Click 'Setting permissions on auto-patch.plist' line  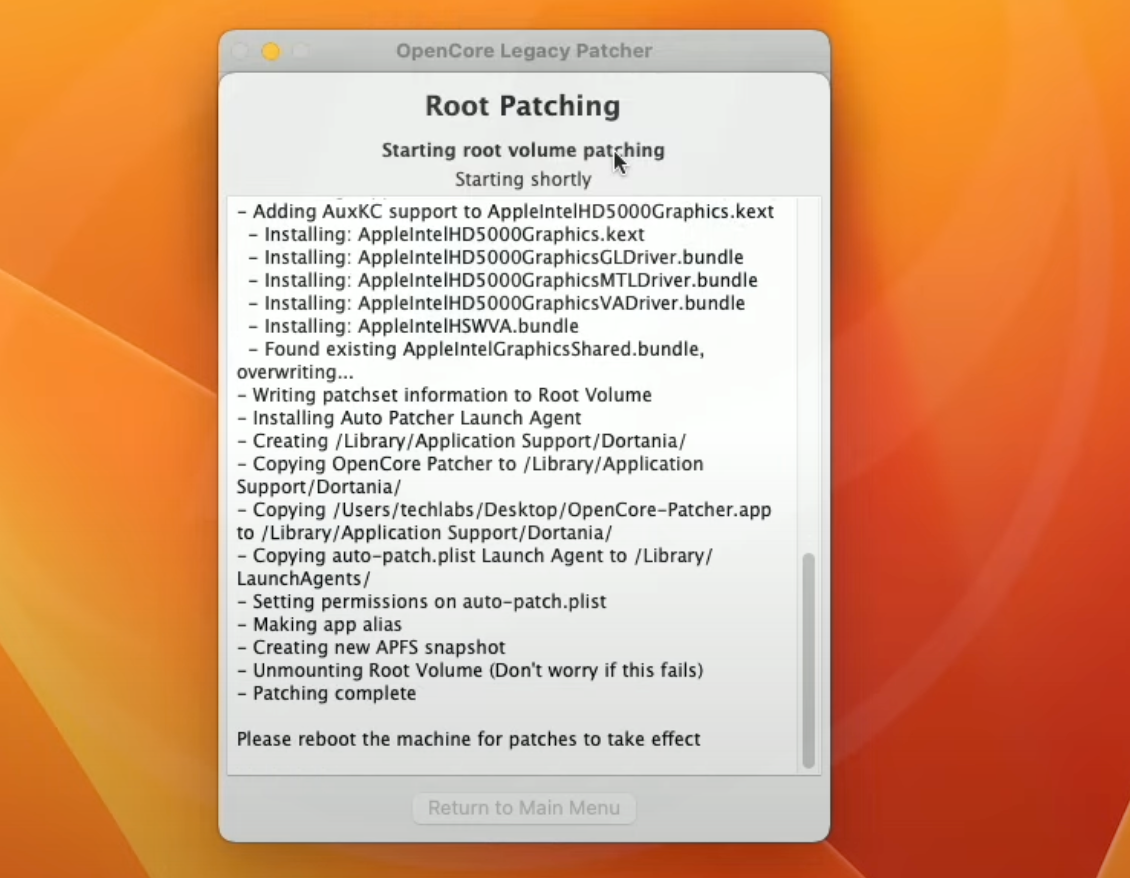(422, 601)
